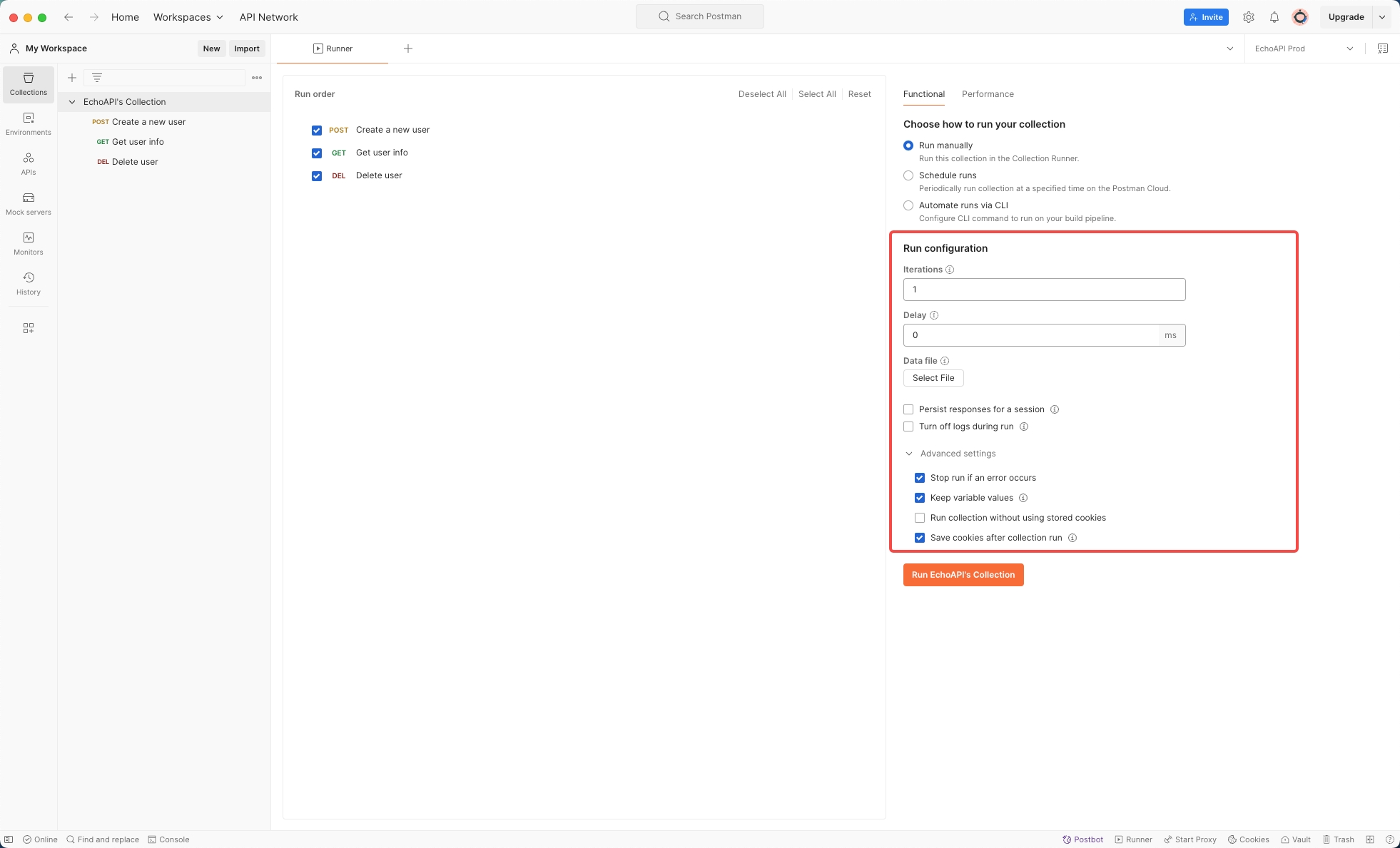
Task: Toggle sidebar icon at bottom left
Action: point(9,839)
